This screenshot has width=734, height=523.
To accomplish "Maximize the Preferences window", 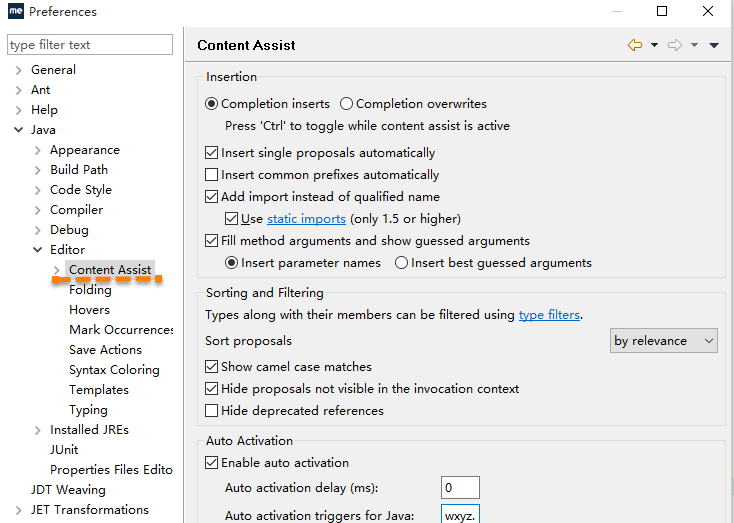I will pos(662,11).
